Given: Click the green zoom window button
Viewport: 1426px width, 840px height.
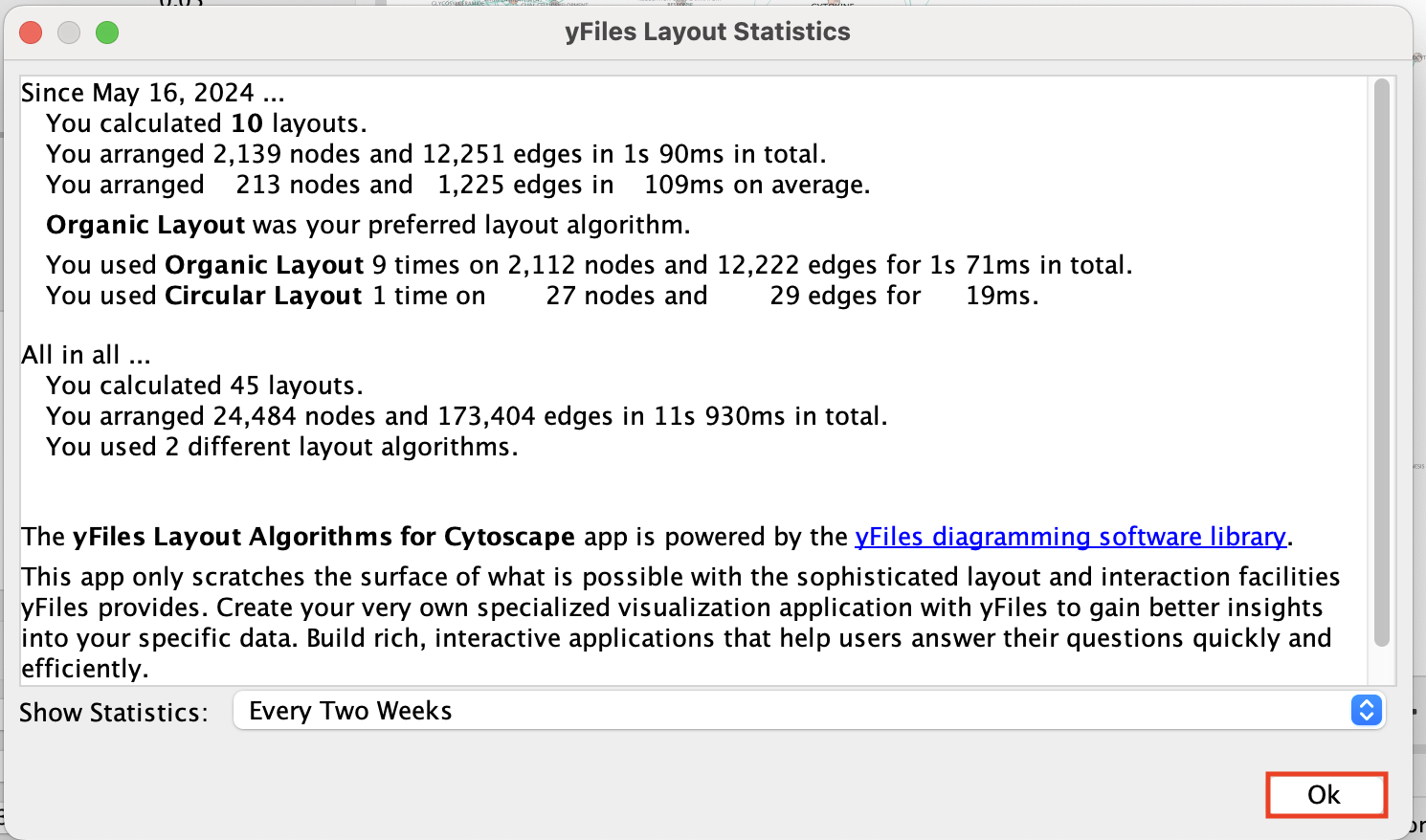Looking at the screenshot, I should tap(107, 33).
